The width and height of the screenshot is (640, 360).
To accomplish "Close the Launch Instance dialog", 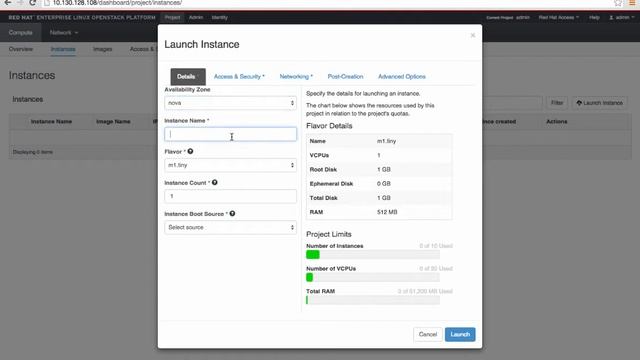I will [473, 36].
